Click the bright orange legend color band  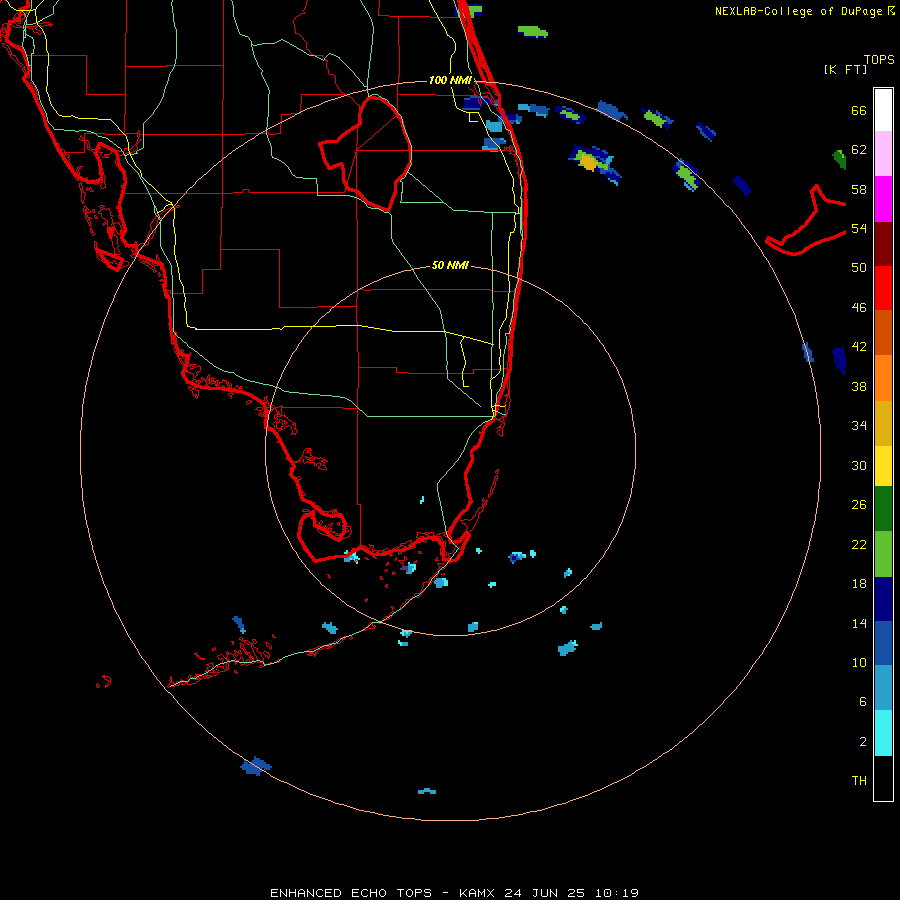[883, 378]
